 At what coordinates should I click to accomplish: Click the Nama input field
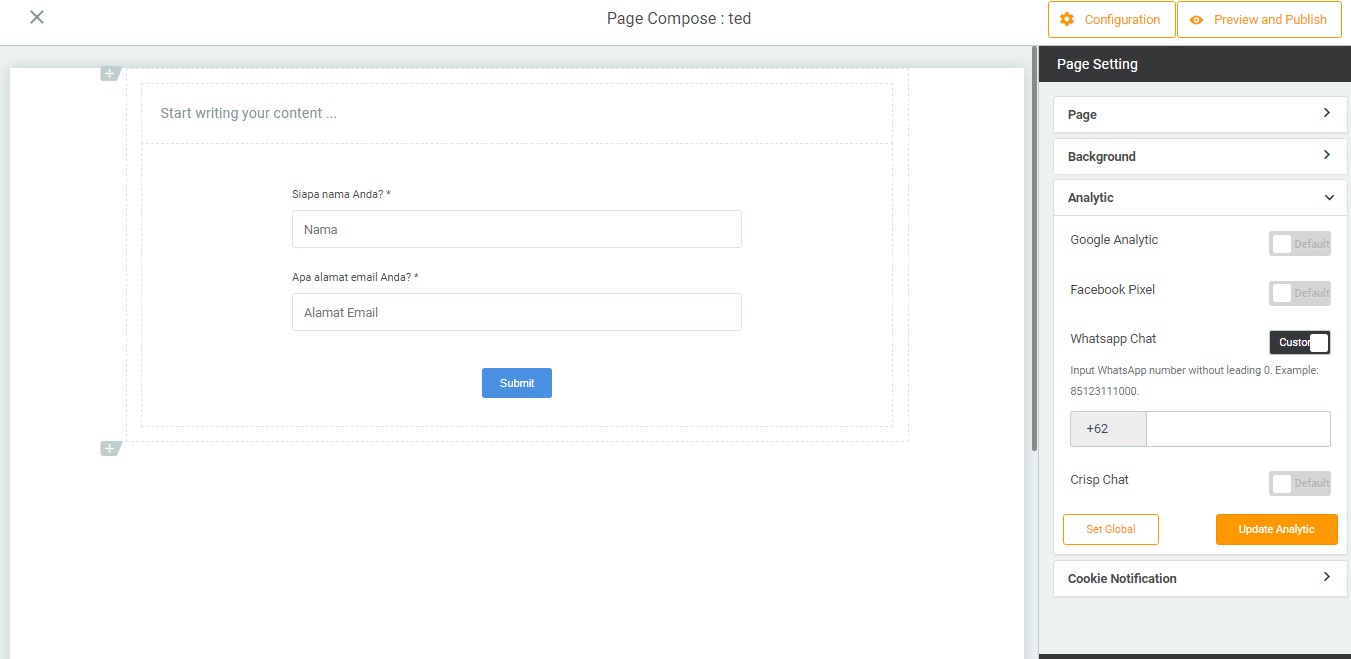[x=517, y=229]
